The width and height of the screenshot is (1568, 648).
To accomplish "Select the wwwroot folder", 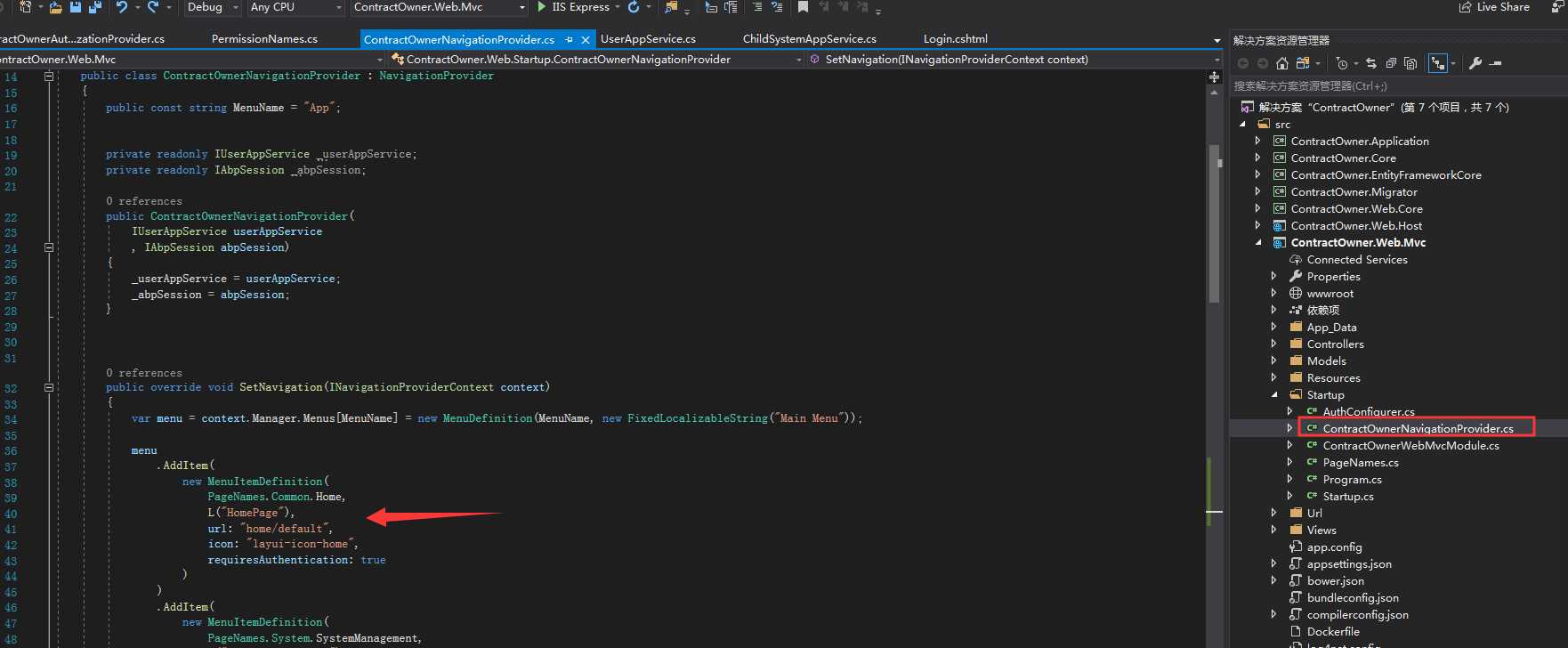I will [1330, 293].
